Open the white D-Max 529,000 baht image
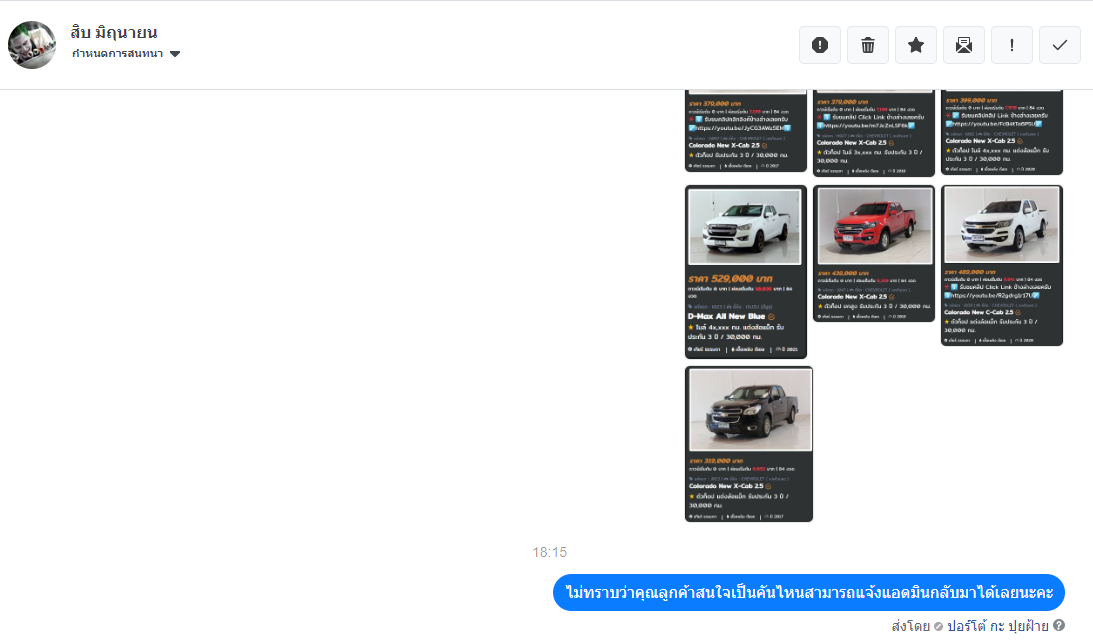Screen dimensions: 1093x641 click(x=746, y=272)
